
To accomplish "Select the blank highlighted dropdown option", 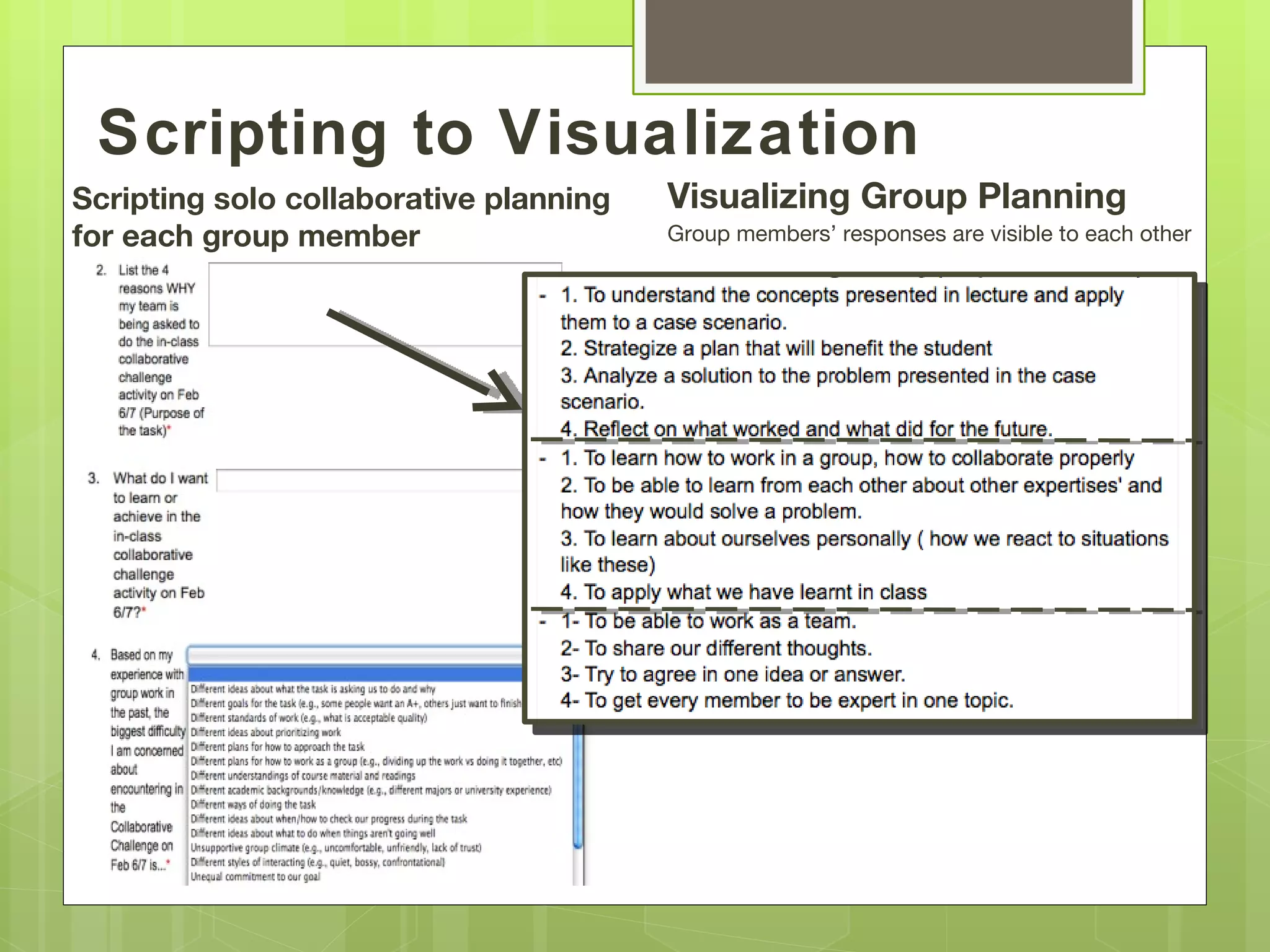I will point(355,674).
